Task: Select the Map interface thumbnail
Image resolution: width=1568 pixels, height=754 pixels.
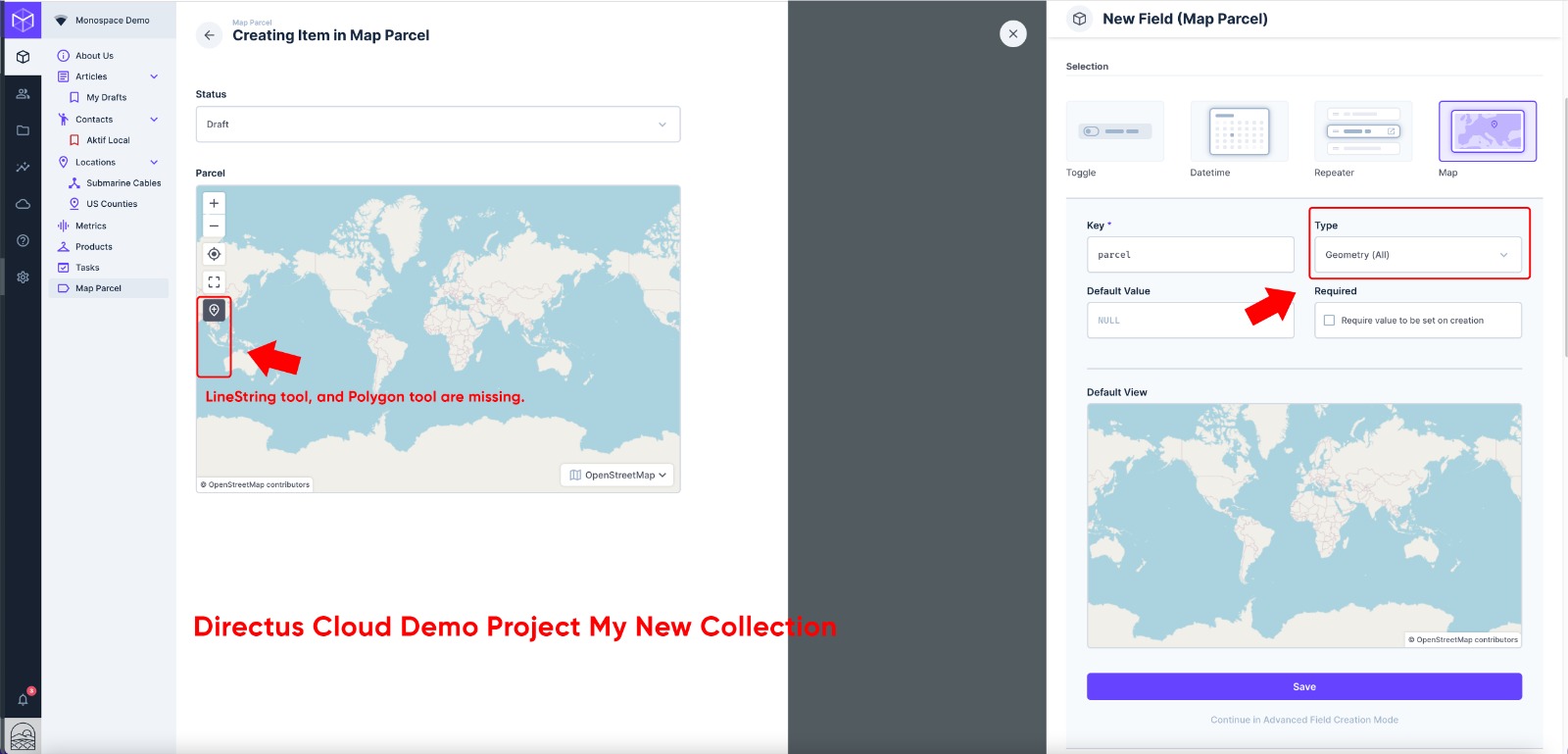Action: click(1488, 131)
